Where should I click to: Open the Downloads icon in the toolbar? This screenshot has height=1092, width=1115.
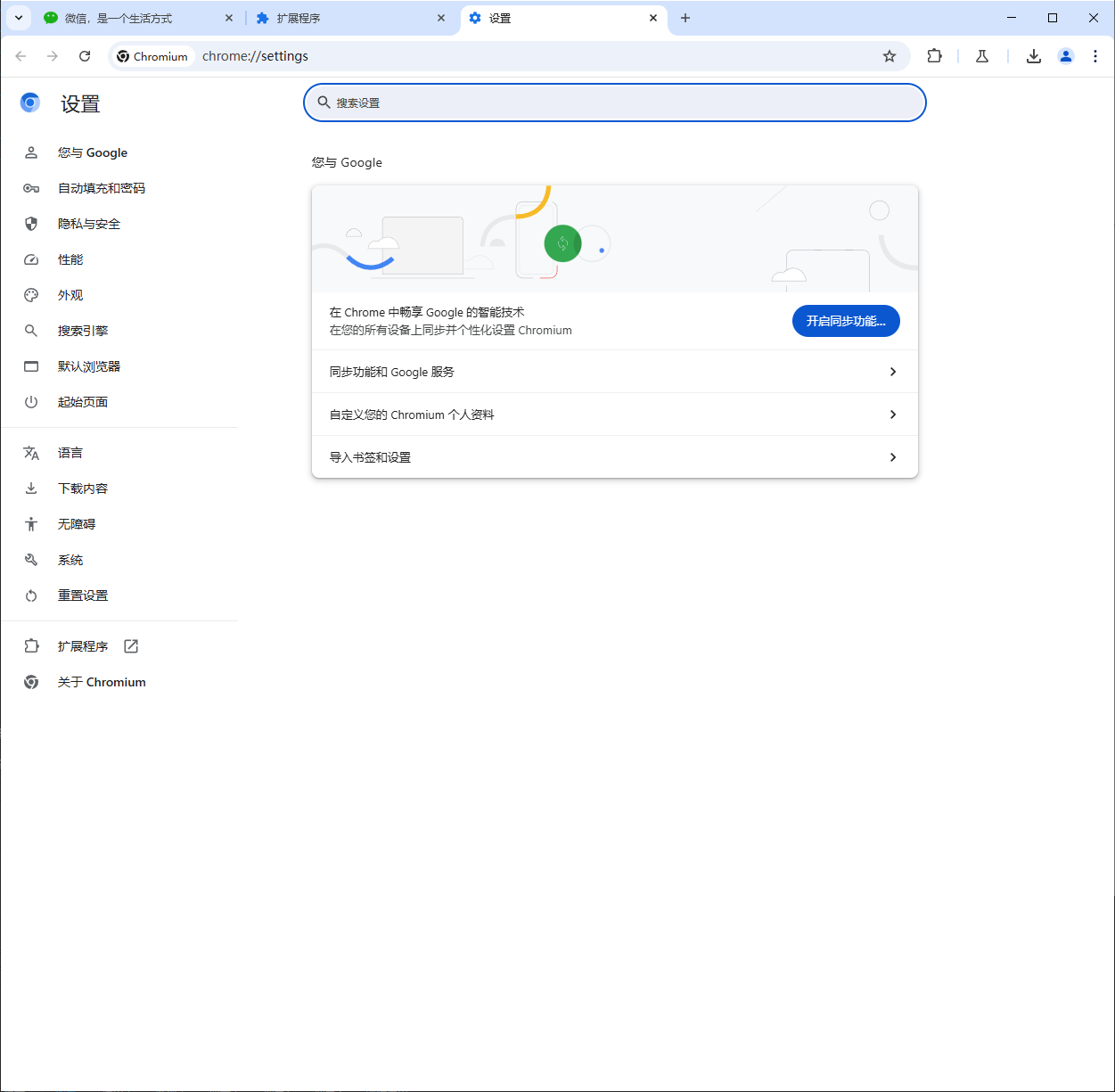pos(1034,56)
